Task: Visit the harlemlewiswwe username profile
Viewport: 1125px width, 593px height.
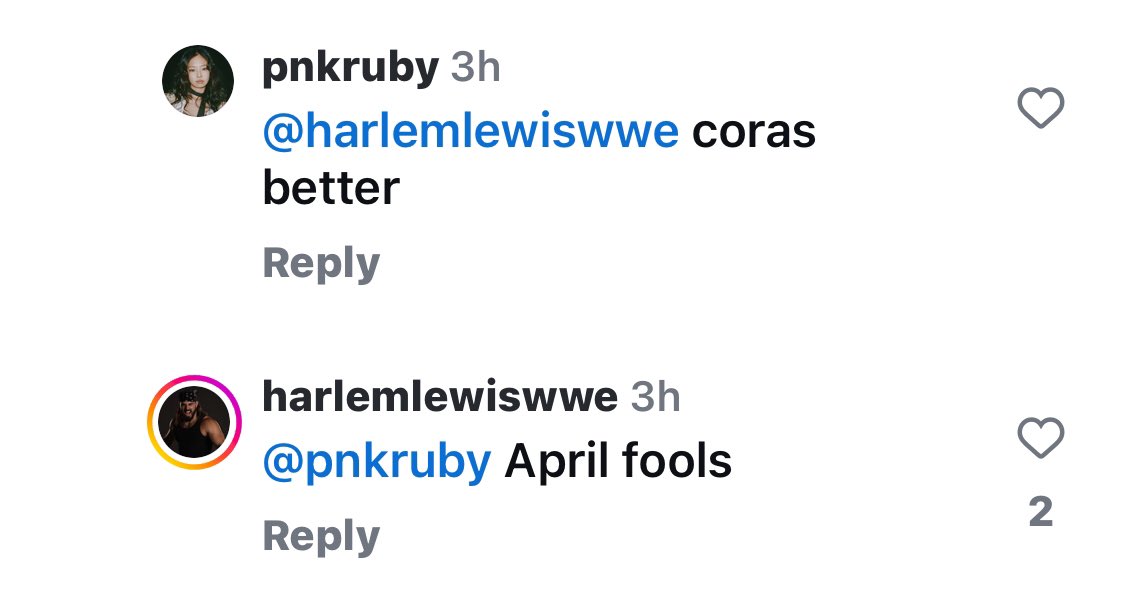Action: coord(439,398)
